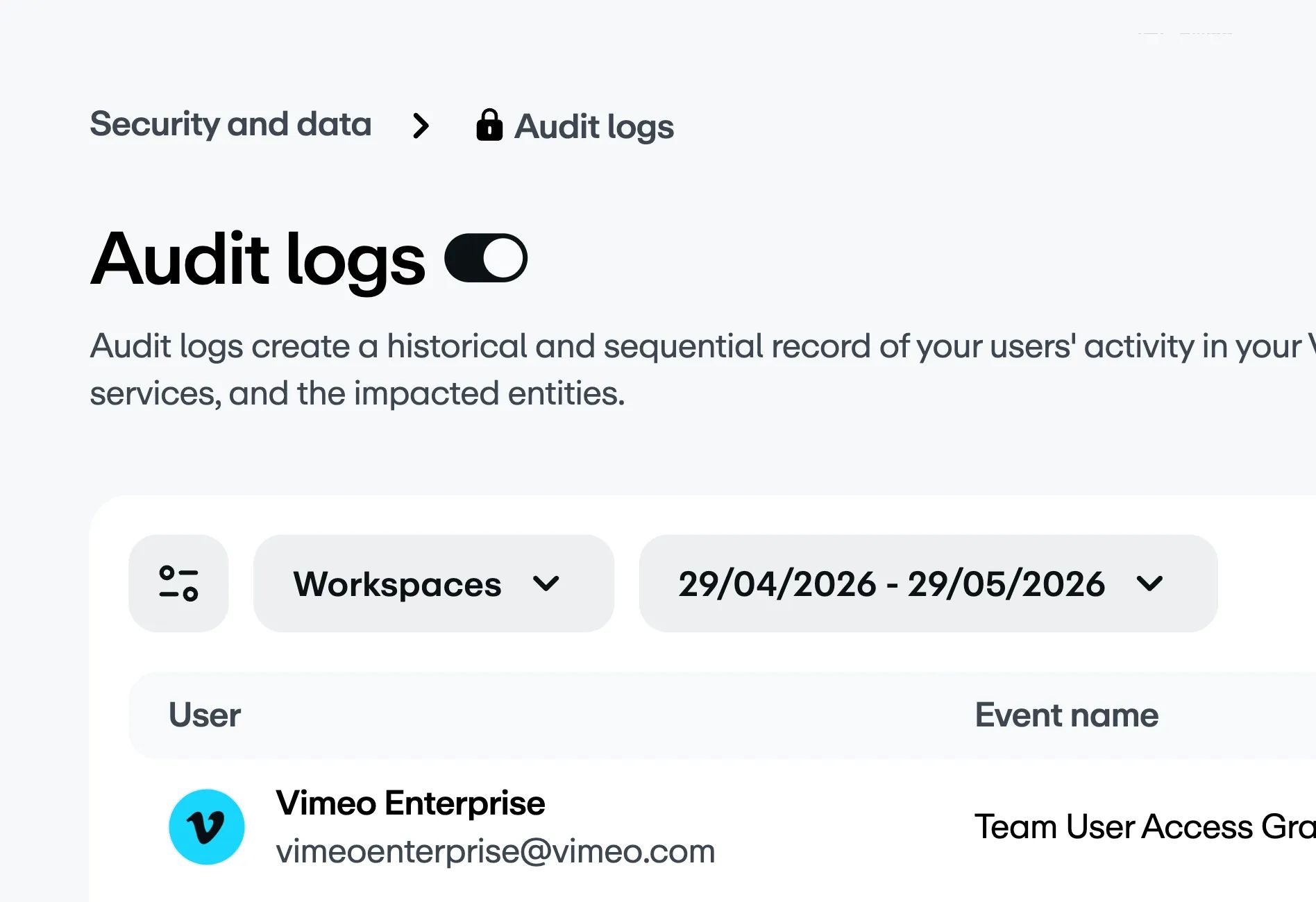This screenshot has width=1316, height=902.
Task: Go to Security and data breadcrumb
Action: coord(230,124)
